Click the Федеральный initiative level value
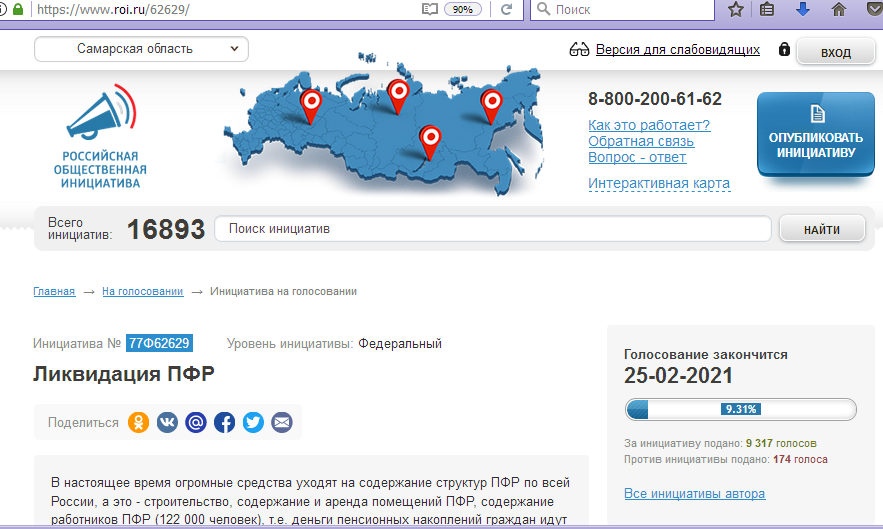Screen dimensions: 883x529 point(400,343)
